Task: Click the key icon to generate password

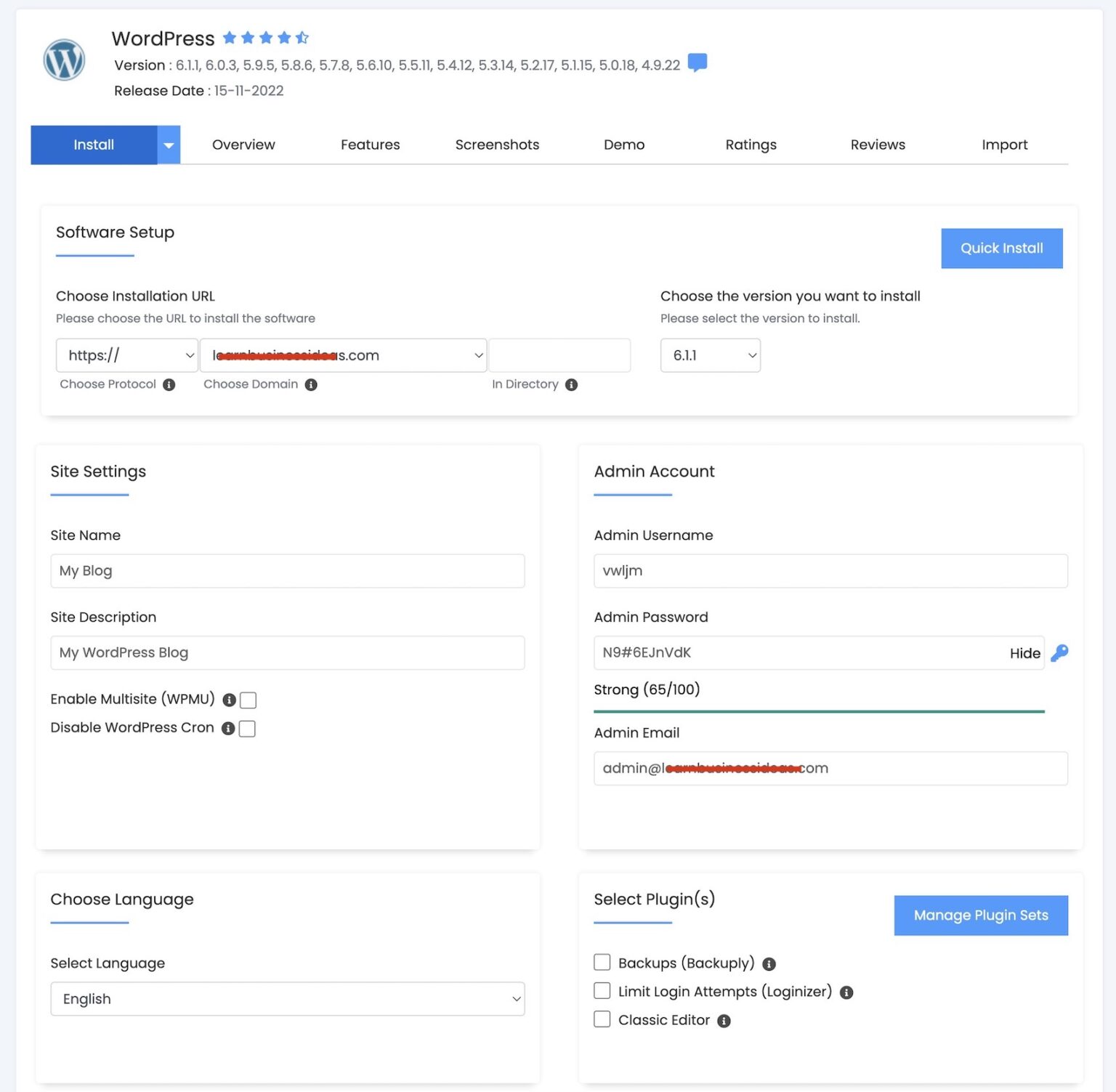Action: [1059, 652]
